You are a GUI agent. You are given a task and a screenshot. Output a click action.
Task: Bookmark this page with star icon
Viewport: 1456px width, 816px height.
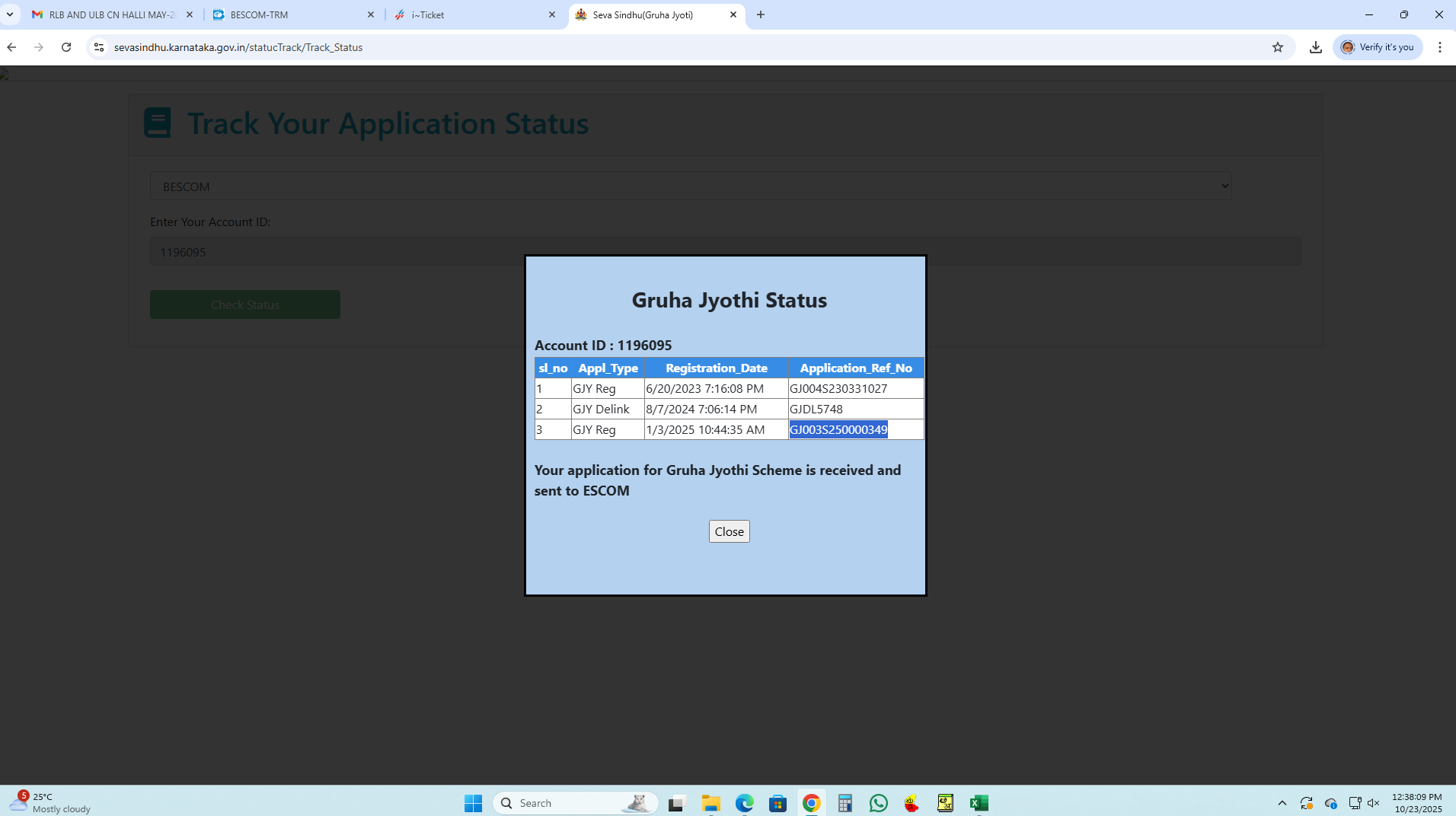(1277, 47)
